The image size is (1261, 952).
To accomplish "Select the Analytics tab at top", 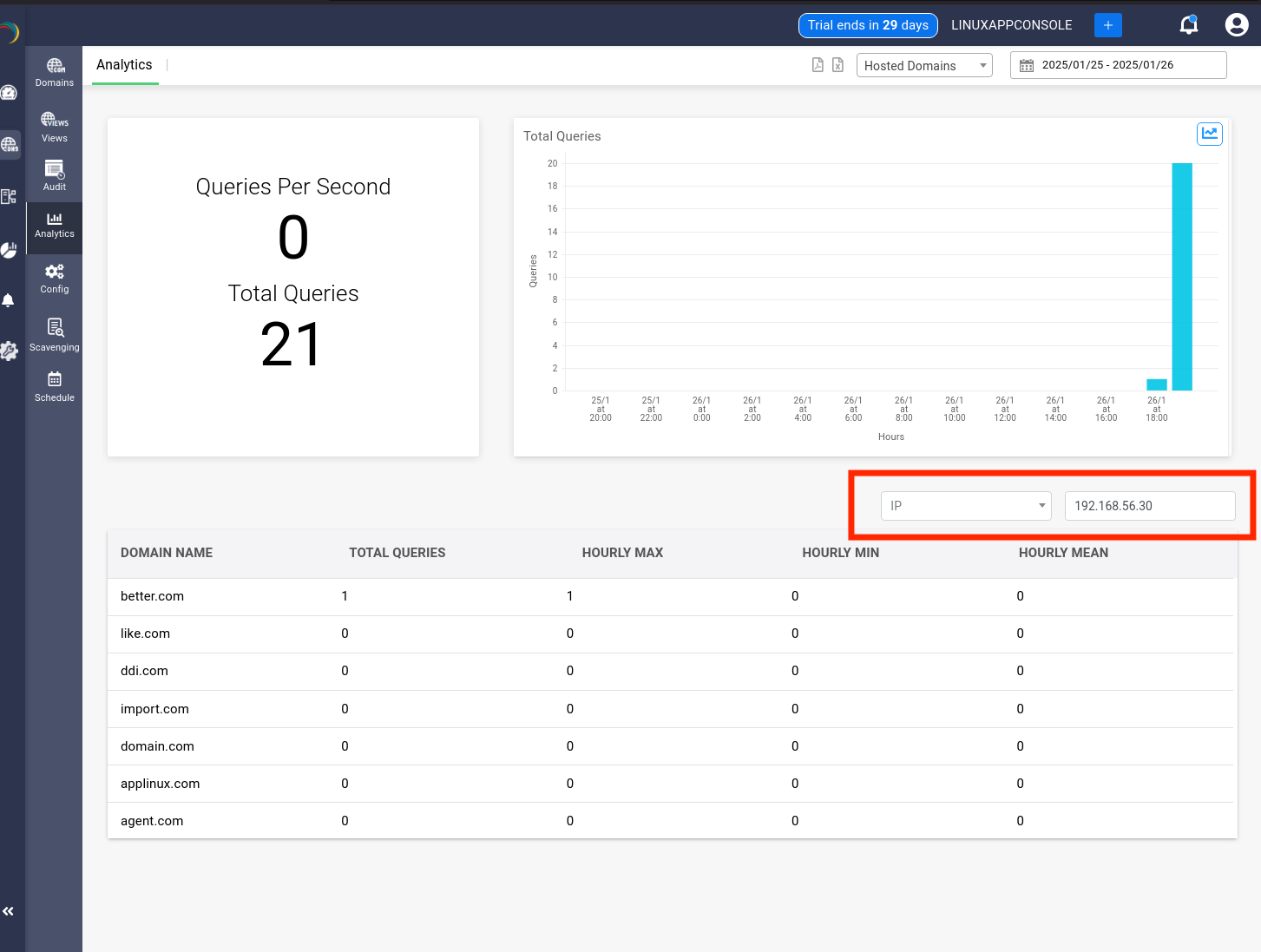I will pos(124,64).
